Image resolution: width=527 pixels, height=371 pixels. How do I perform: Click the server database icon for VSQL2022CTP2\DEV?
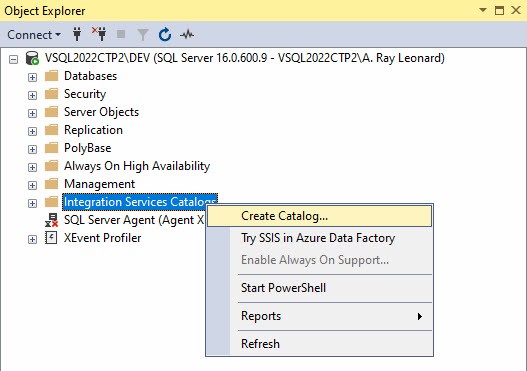coord(32,58)
